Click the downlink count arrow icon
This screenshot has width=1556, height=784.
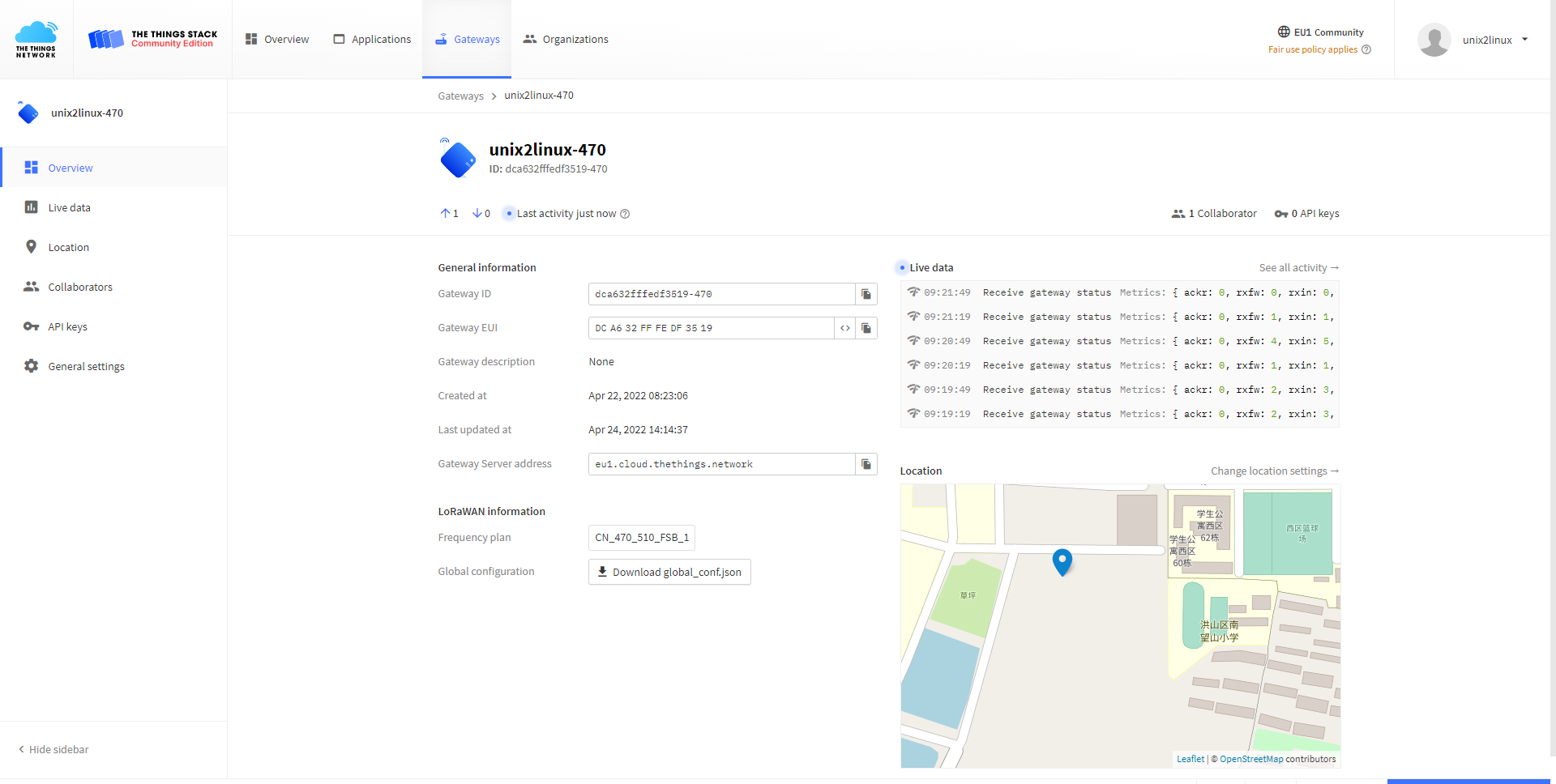pyautogui.click(x=477, y=213)
